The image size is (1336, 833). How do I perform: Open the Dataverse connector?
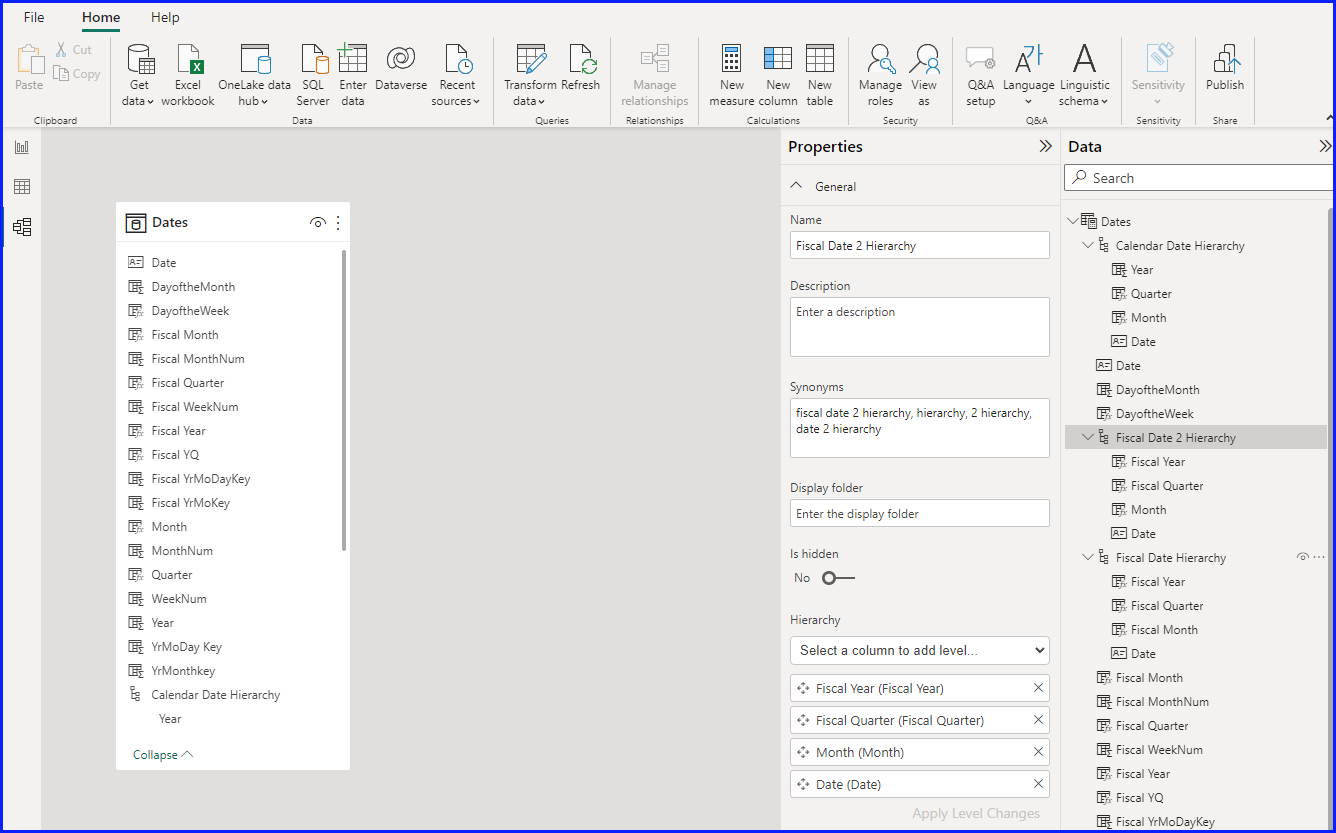tap(401, 68)
